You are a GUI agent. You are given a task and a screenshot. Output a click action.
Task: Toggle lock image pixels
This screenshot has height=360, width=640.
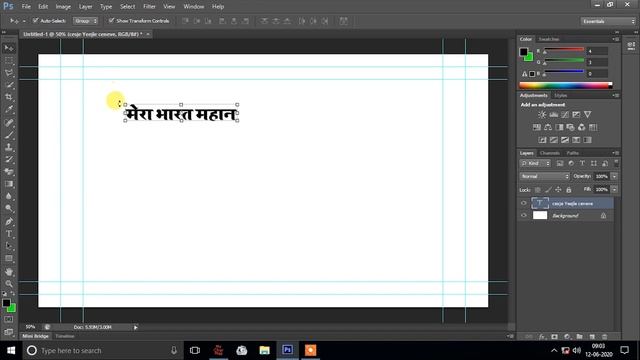click(548, 190)
